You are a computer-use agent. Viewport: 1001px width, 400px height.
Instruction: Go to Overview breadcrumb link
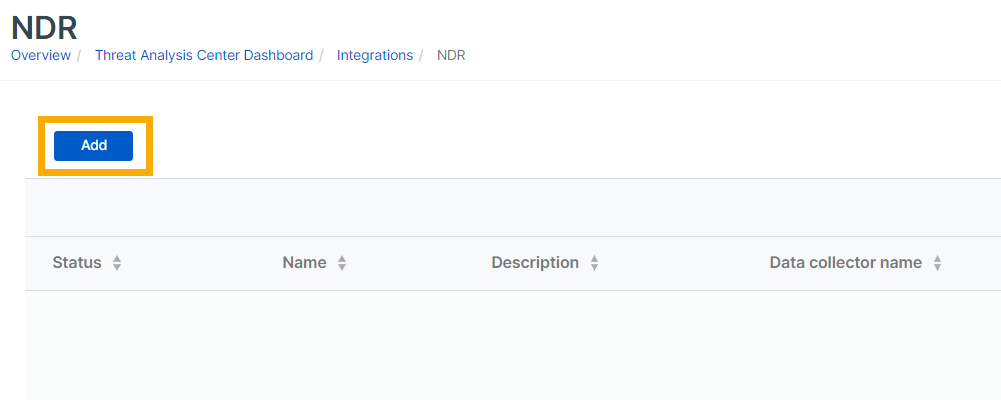click(x=41, y=55)
